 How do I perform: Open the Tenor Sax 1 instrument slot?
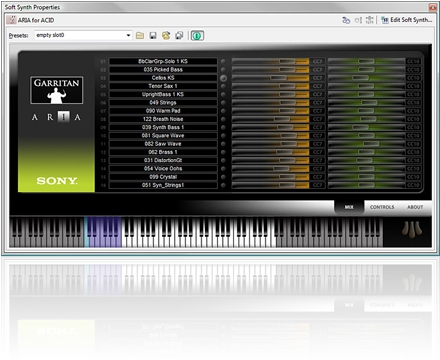[x=163, y=86]
